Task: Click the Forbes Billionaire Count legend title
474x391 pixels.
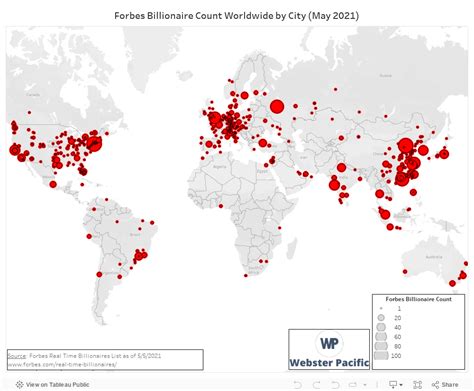Action: coord(418,299)
